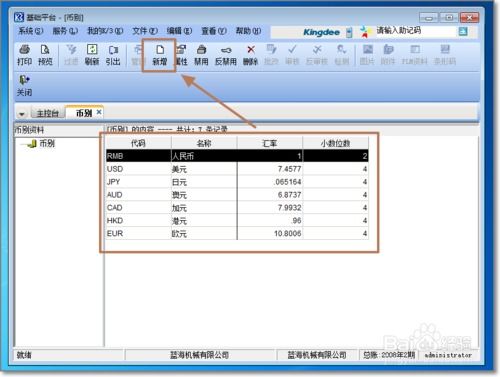Open the 编辑(E) menu
This screenshot has height=377, width=500.
pyautogui.click(x=179, y=31)
